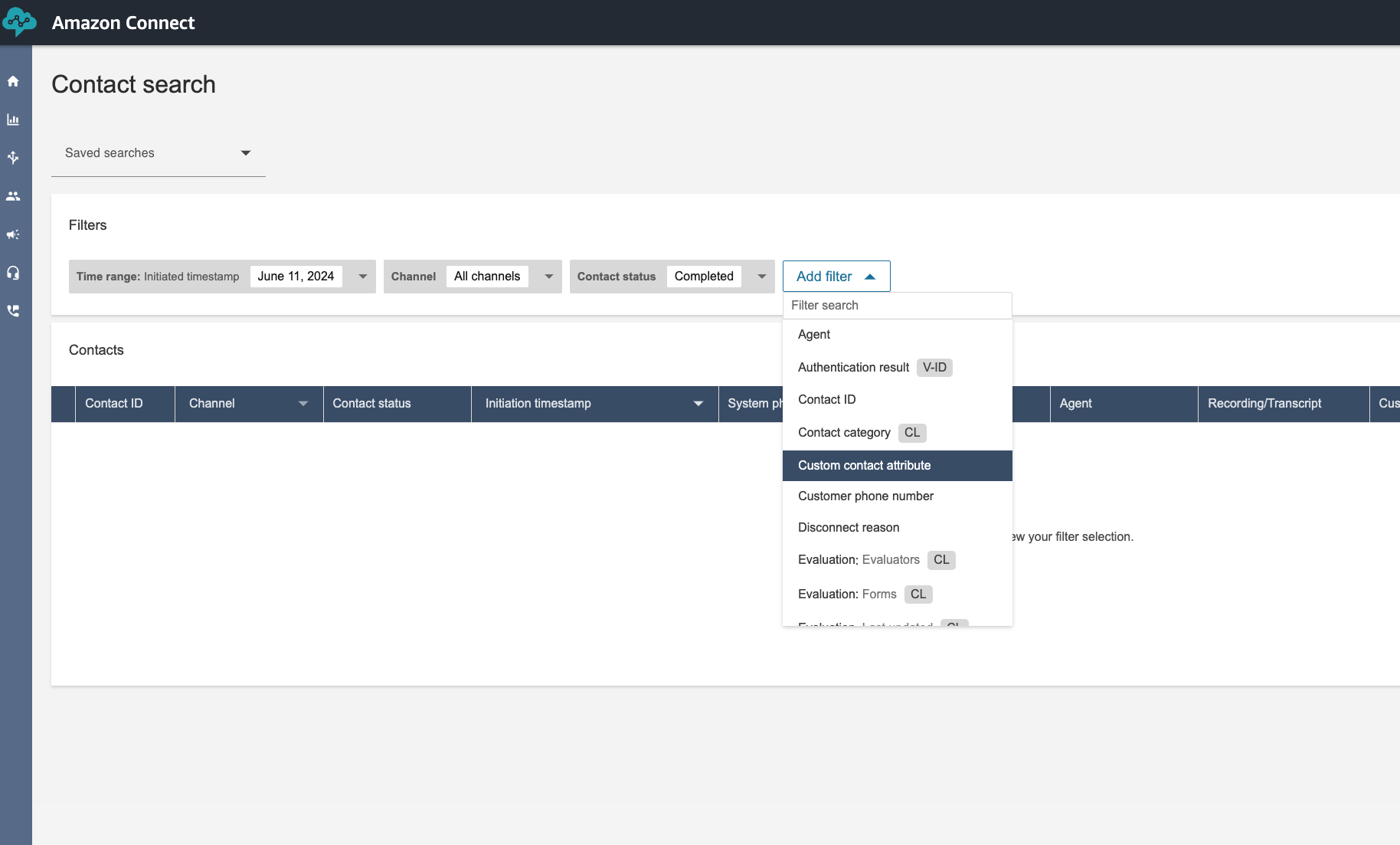Expand the Channel filter dropdown
This screenshot has width=1400, height=845.
pyautogui.click(x=548, y=277)
